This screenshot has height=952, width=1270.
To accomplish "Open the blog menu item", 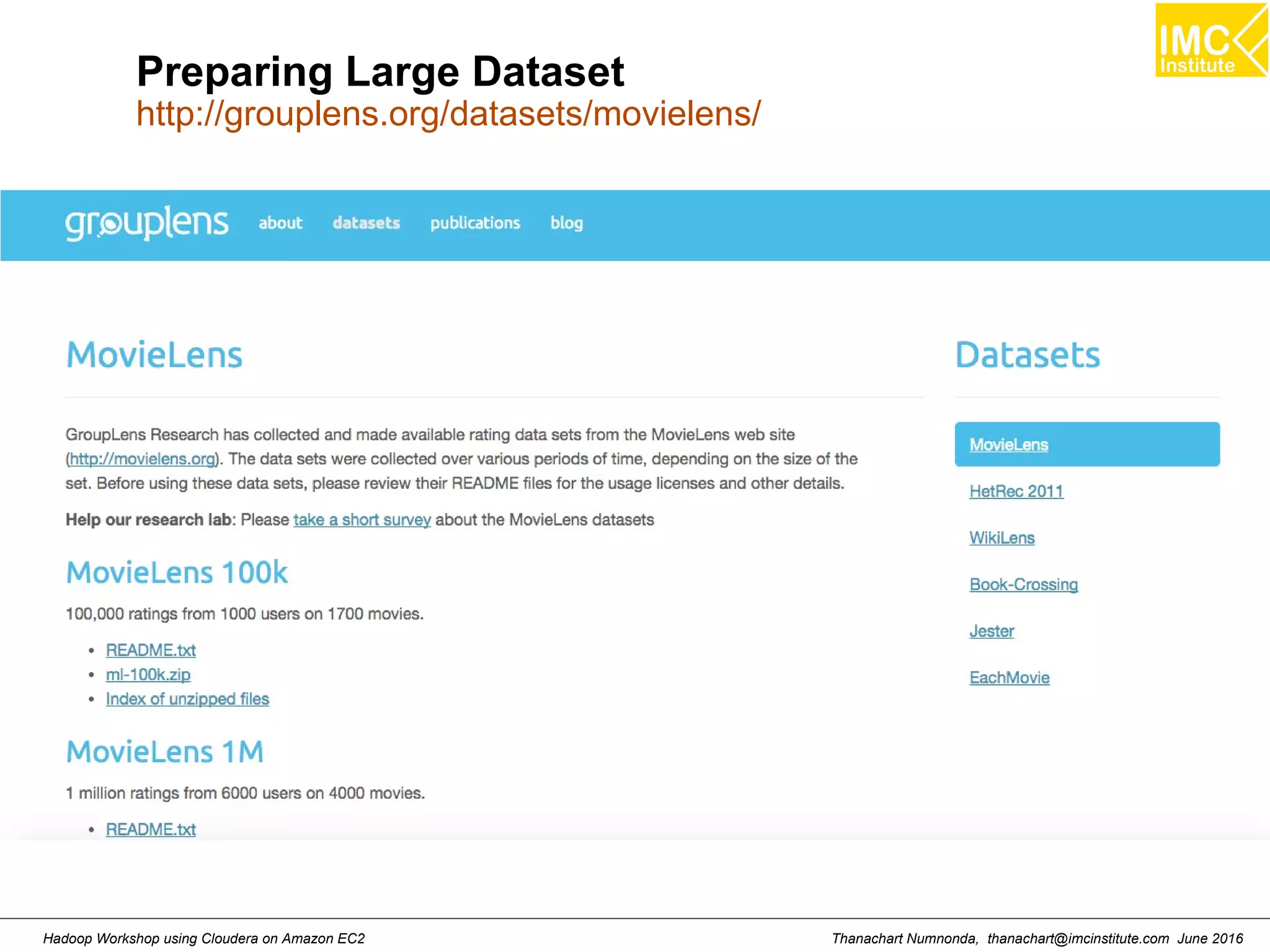I will 567,223.
